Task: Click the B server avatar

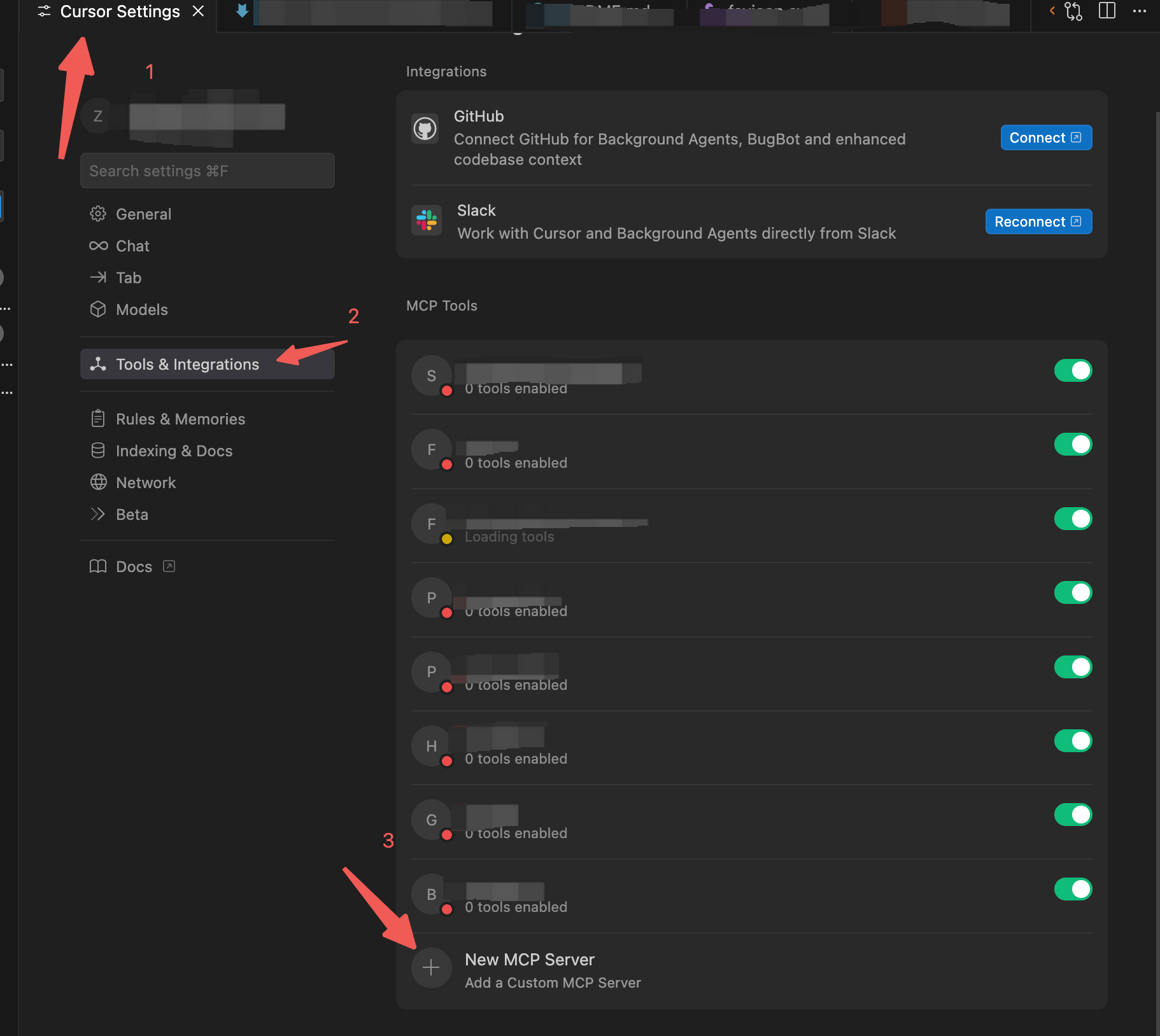Action: pyautogui.click(x=431, y=894)
